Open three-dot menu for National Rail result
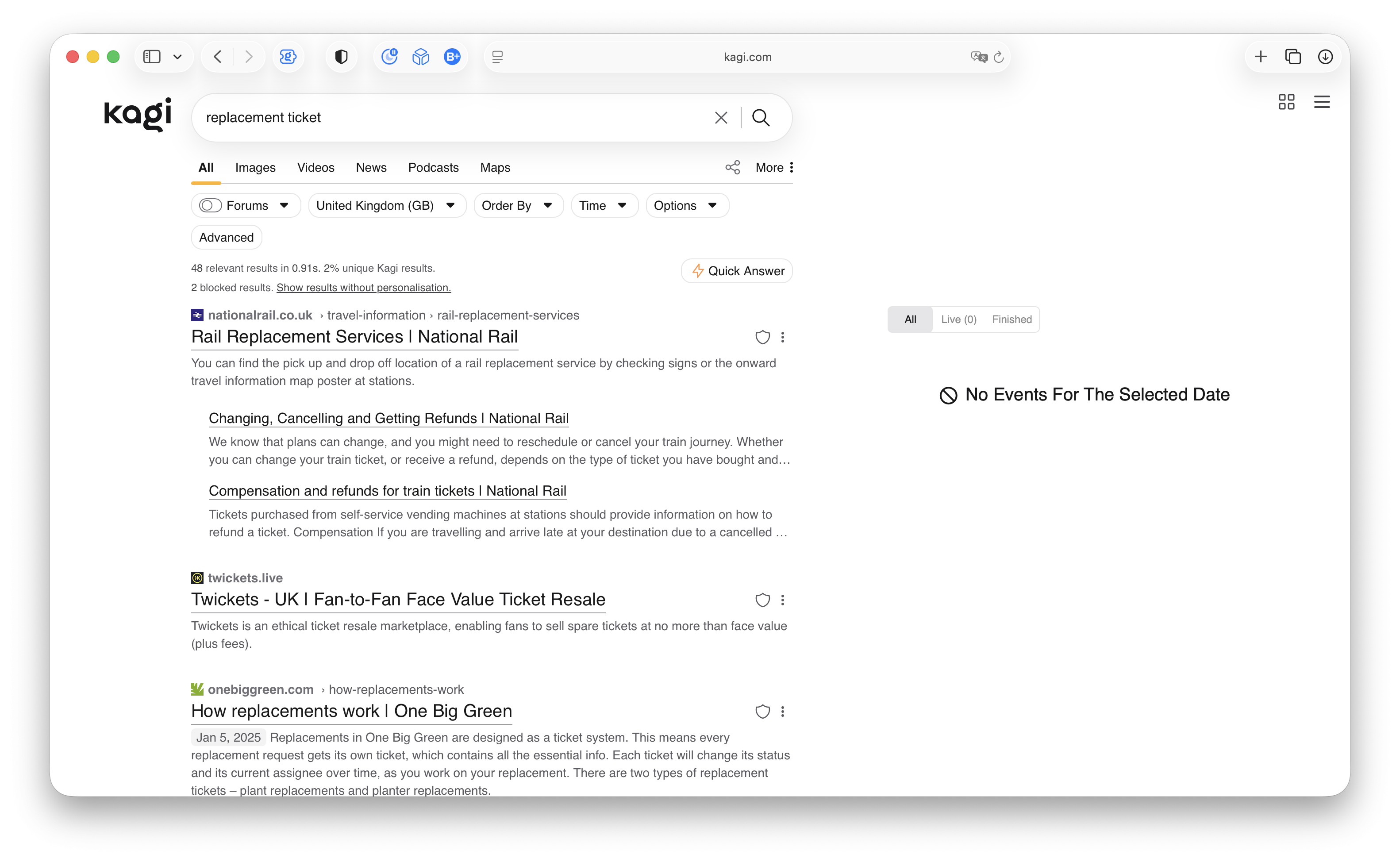 782,337
